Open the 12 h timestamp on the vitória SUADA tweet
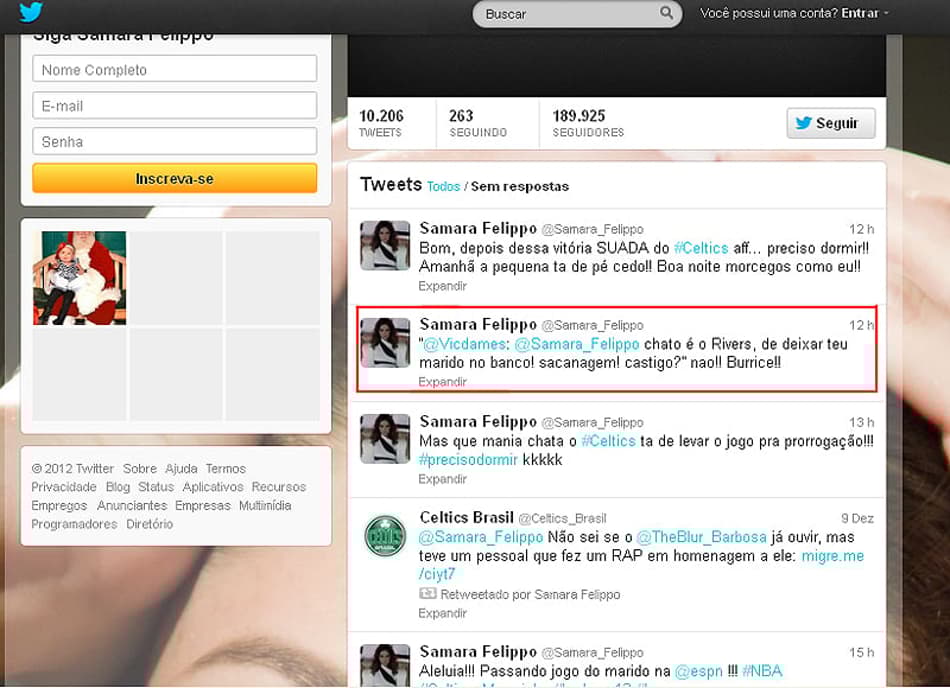The width and height of the screenshot is (950, 688). coord(861,229)
